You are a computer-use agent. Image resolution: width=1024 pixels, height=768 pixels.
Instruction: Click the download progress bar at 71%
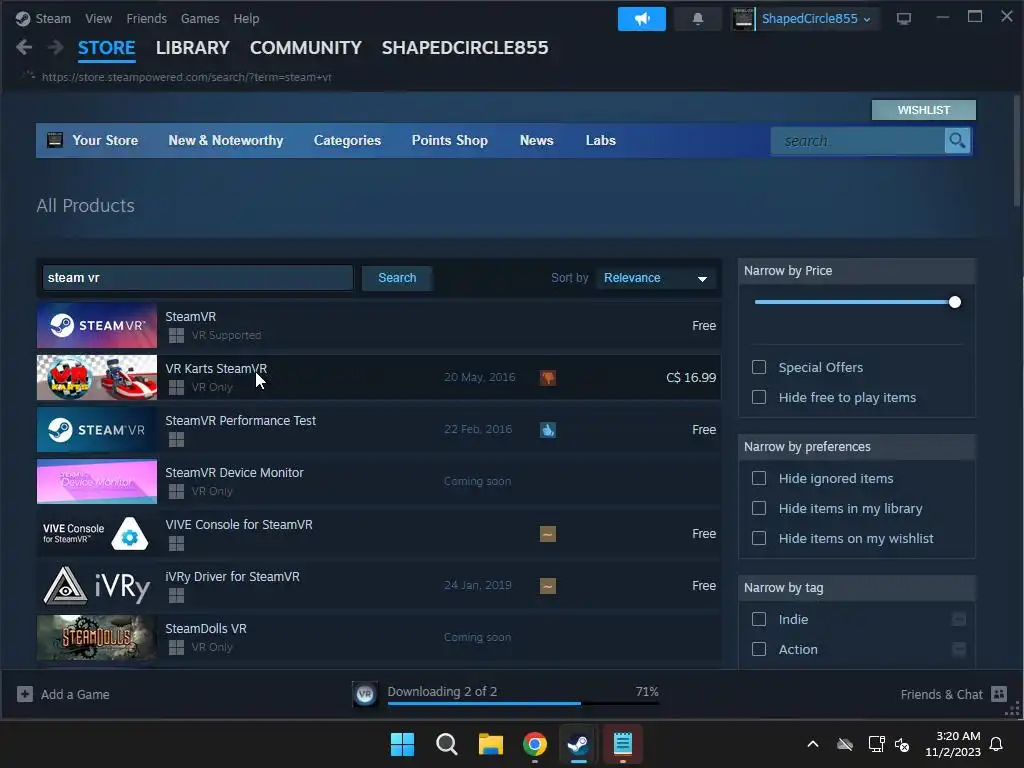click(x=522, y=703)
